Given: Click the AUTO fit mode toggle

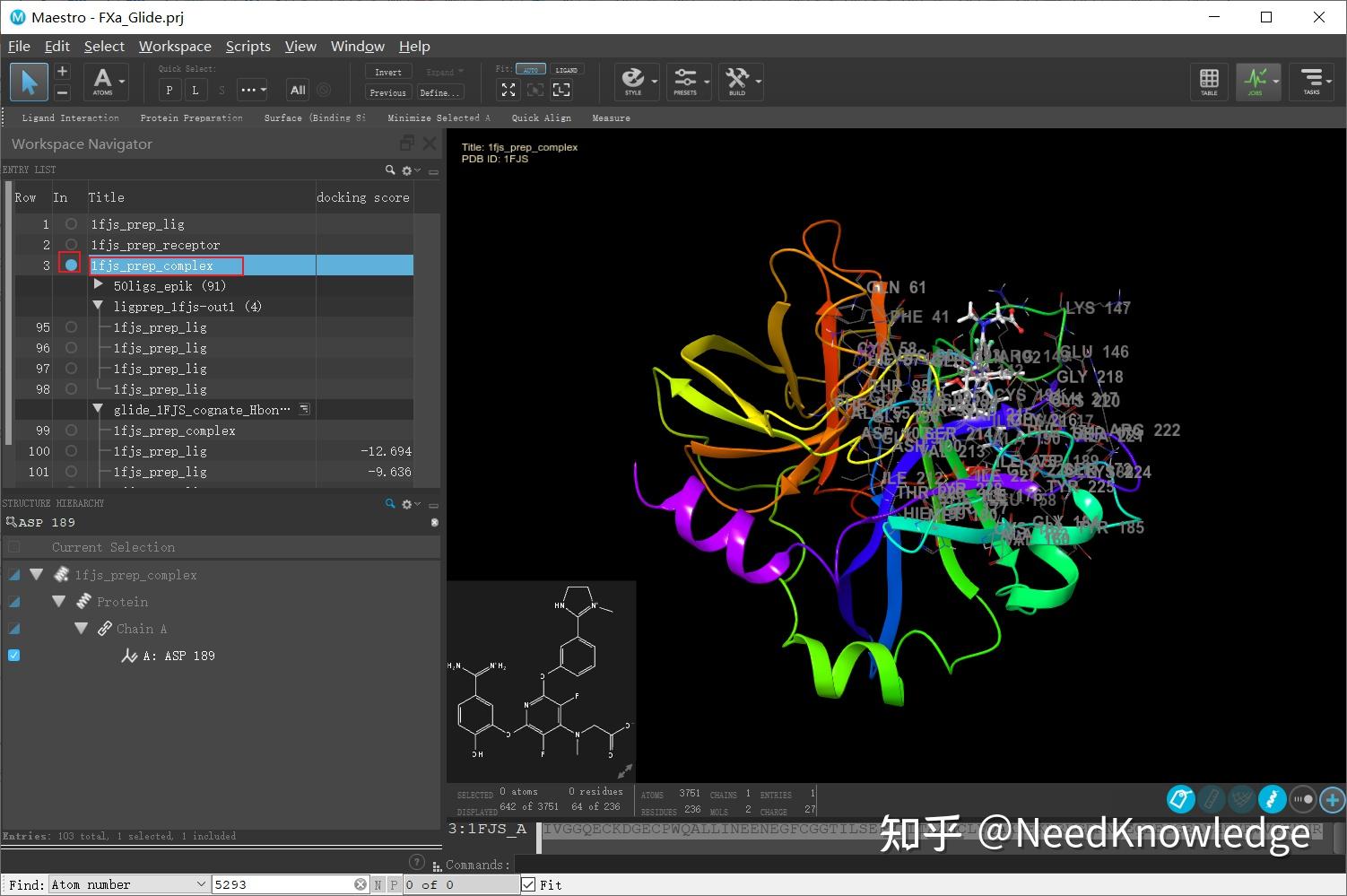Looking at the screenshot, I should (531, 68).
